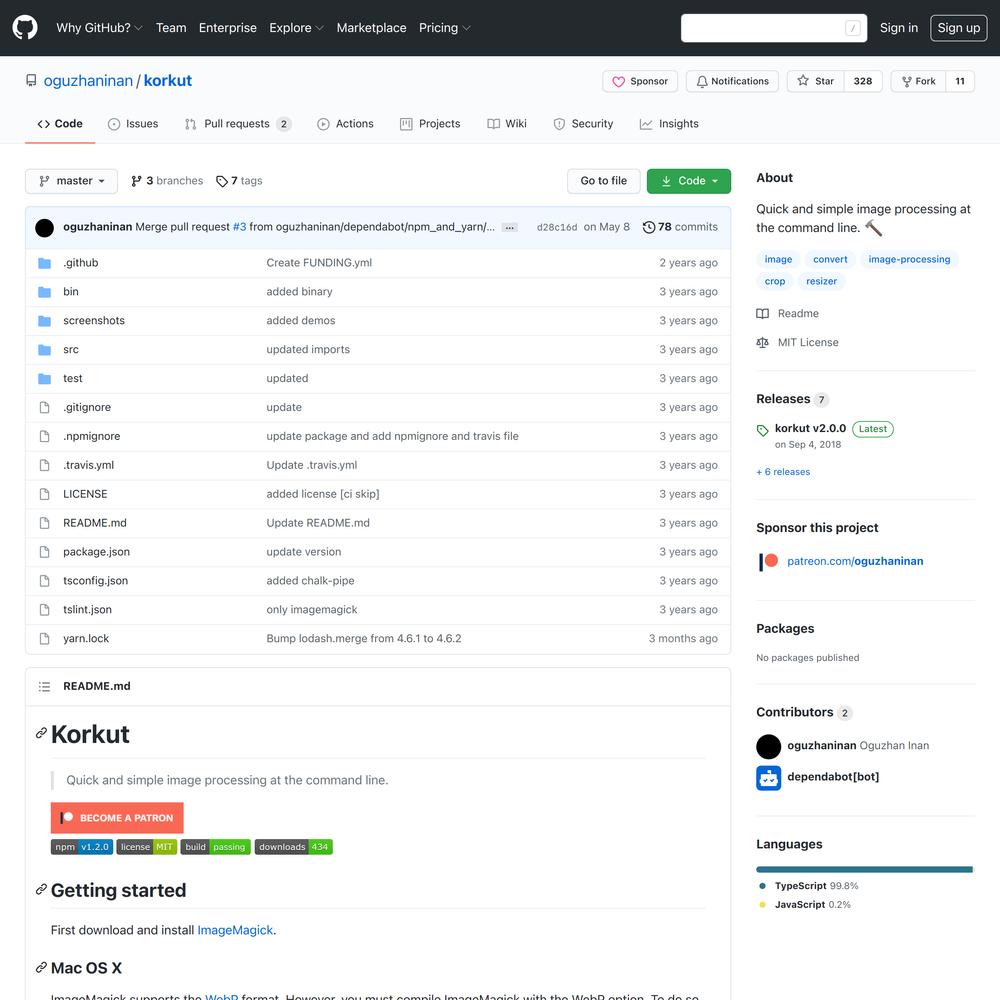This screenshot has height=1000, width=1000.
Task: Switch to the Issues tab
Action: click(x=133, y=124)
